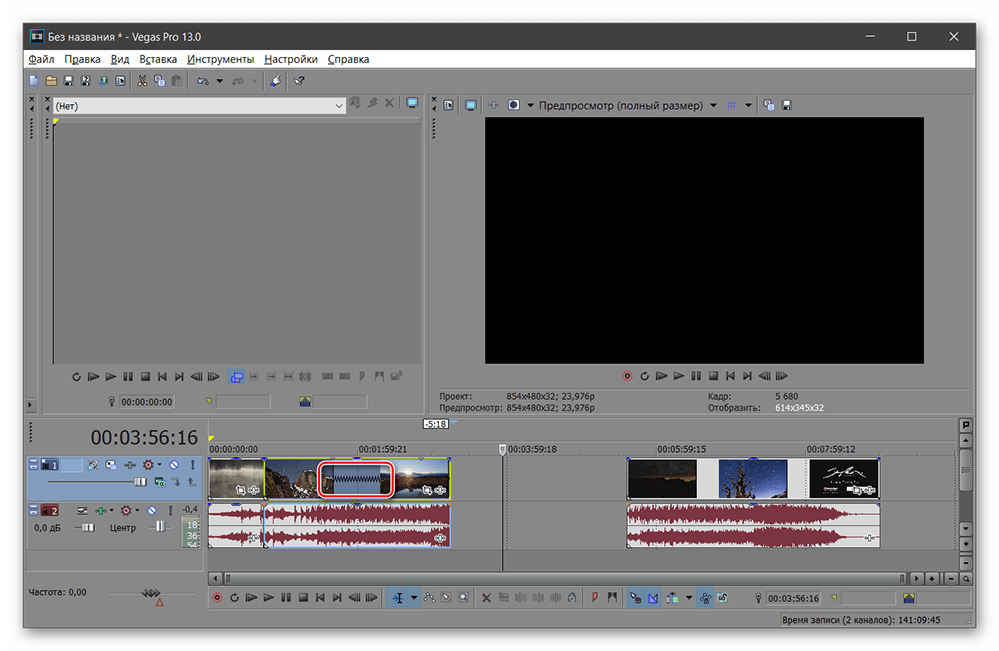
Task: Copy the selection from the main toolbar
Action: [159, 81]
